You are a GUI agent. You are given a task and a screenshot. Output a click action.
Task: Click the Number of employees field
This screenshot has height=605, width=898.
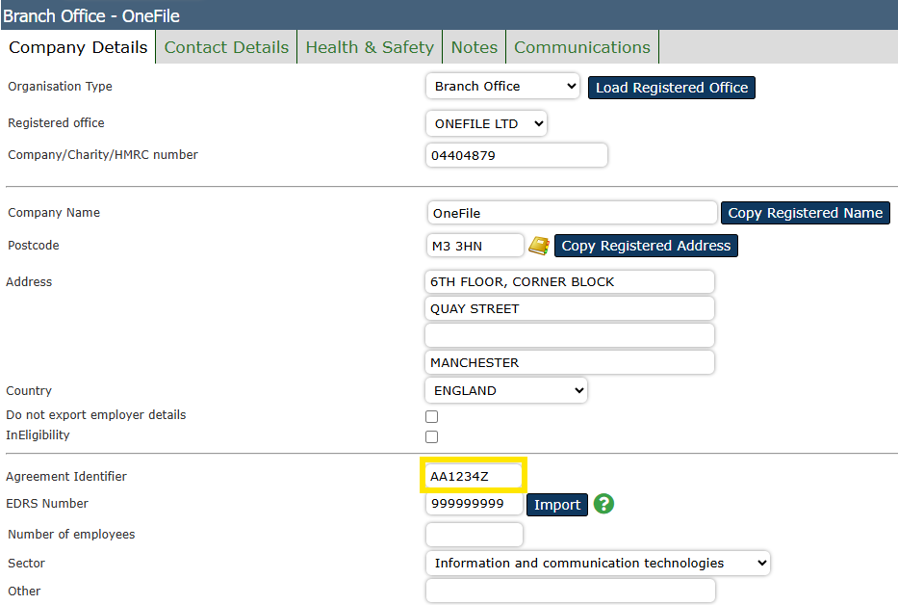(x=474, y=535)
